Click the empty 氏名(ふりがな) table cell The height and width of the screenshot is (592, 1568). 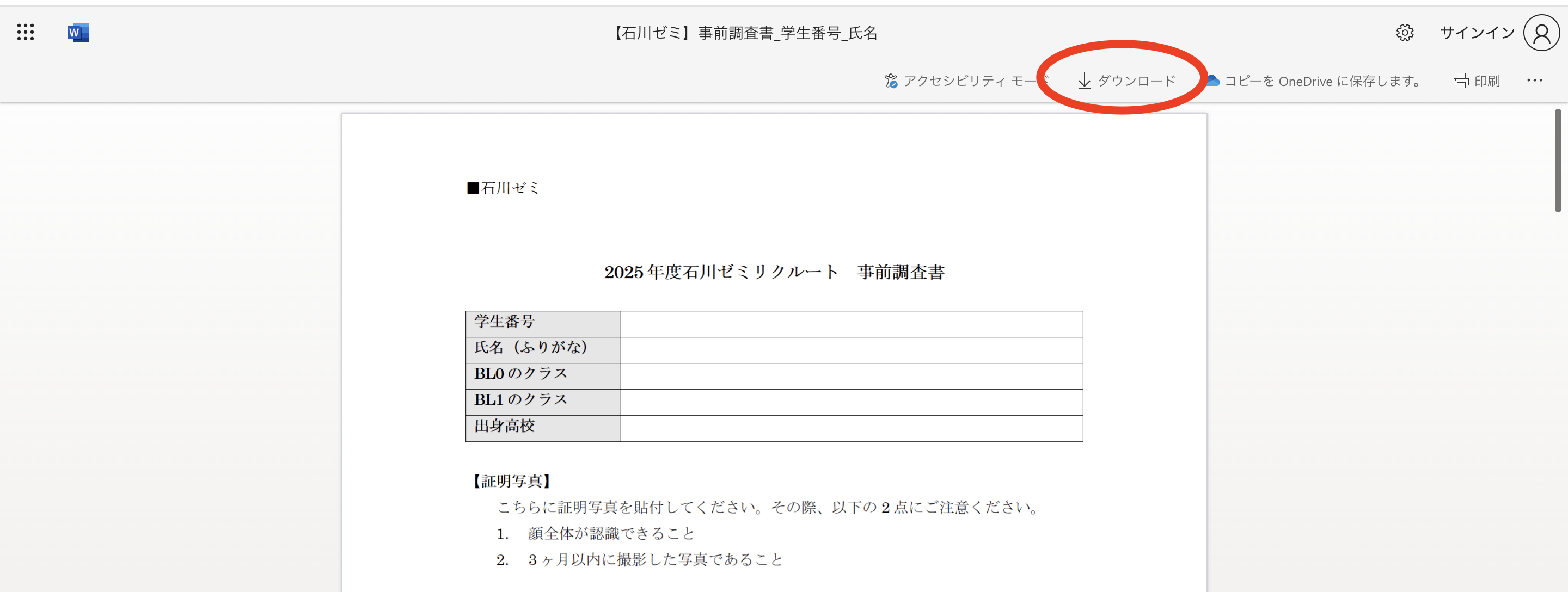850,350
